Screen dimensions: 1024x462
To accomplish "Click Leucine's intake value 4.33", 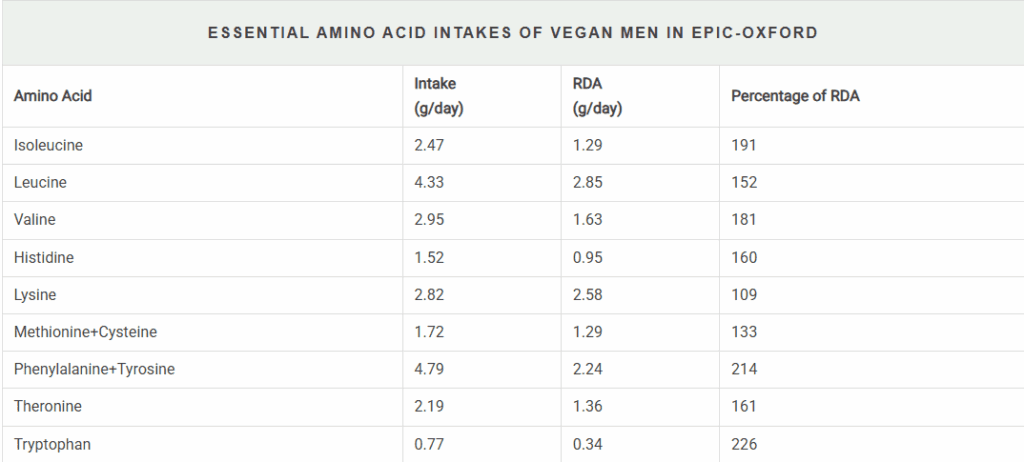I will [x=429, y=182].
